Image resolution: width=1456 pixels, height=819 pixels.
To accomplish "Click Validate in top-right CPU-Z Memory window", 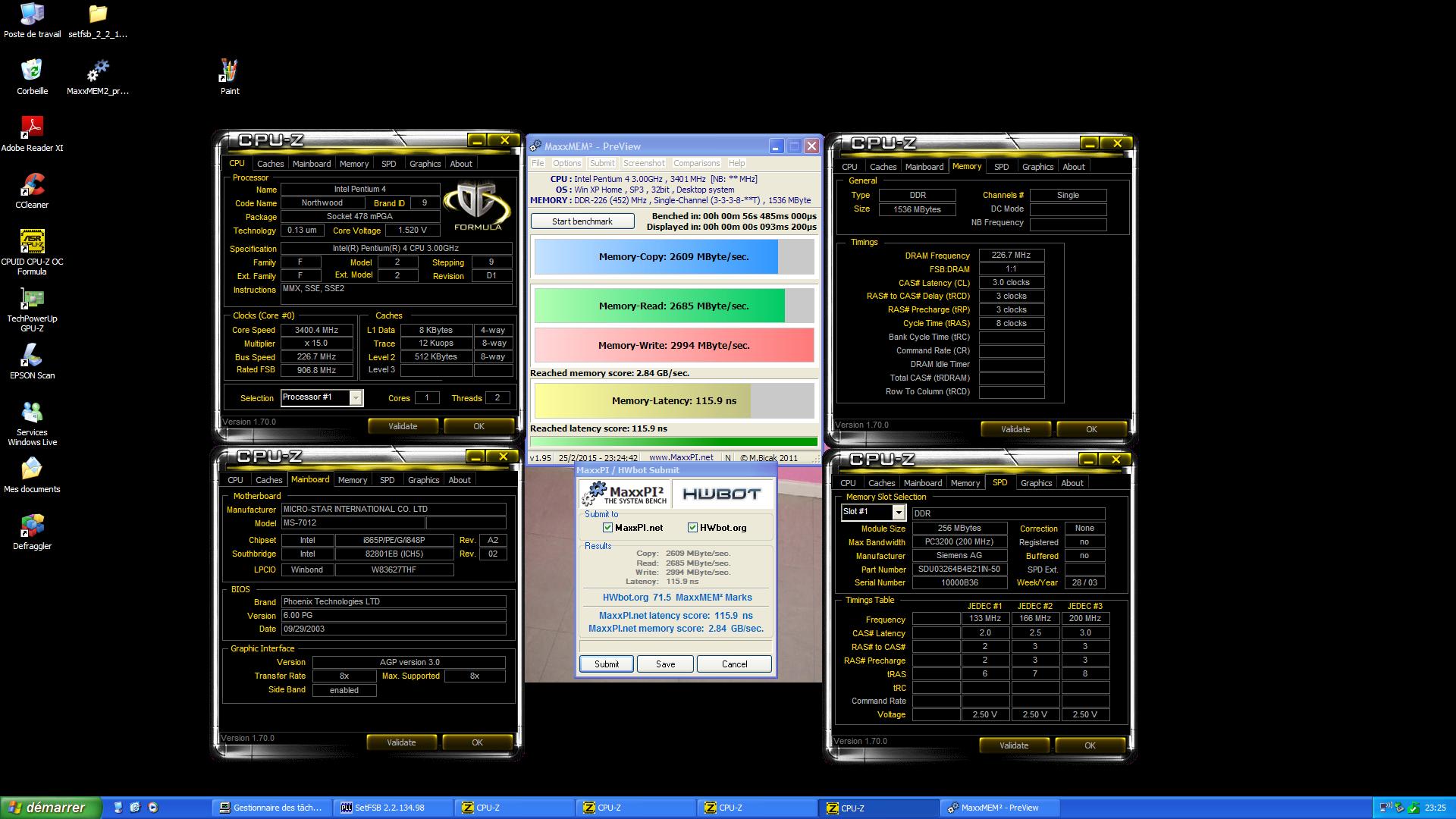I will [1015, 429].
